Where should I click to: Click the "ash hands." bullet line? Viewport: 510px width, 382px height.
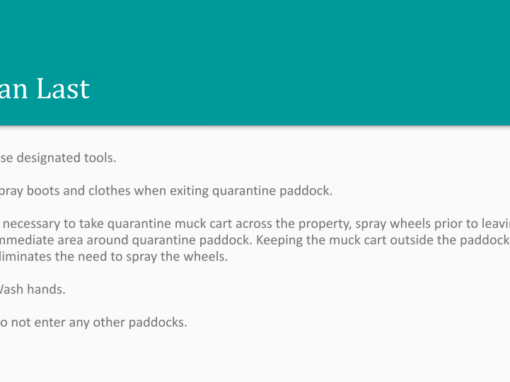[x=33, y=289]
